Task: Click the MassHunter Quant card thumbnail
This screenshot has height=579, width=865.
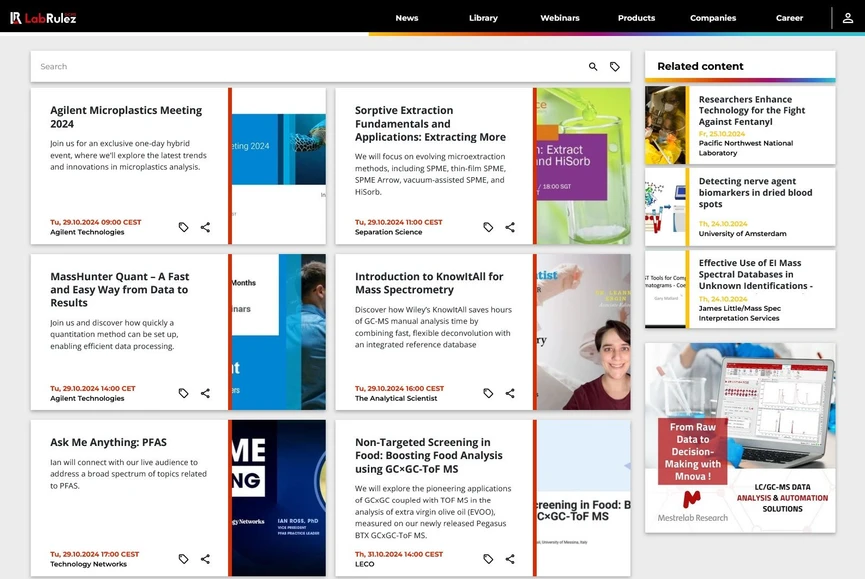Action: click(279, 332)
